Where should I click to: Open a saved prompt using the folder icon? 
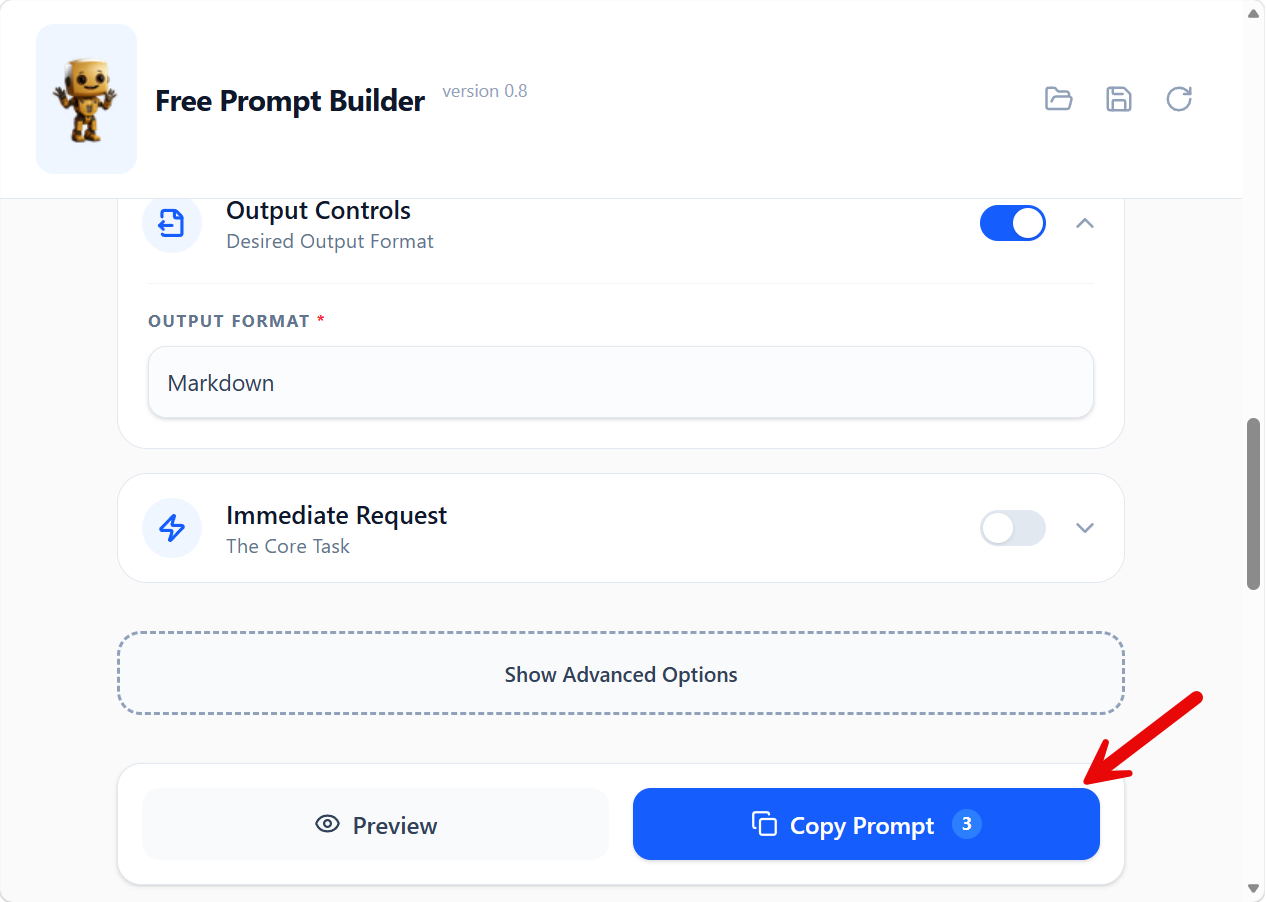[x=1059, y=99]
